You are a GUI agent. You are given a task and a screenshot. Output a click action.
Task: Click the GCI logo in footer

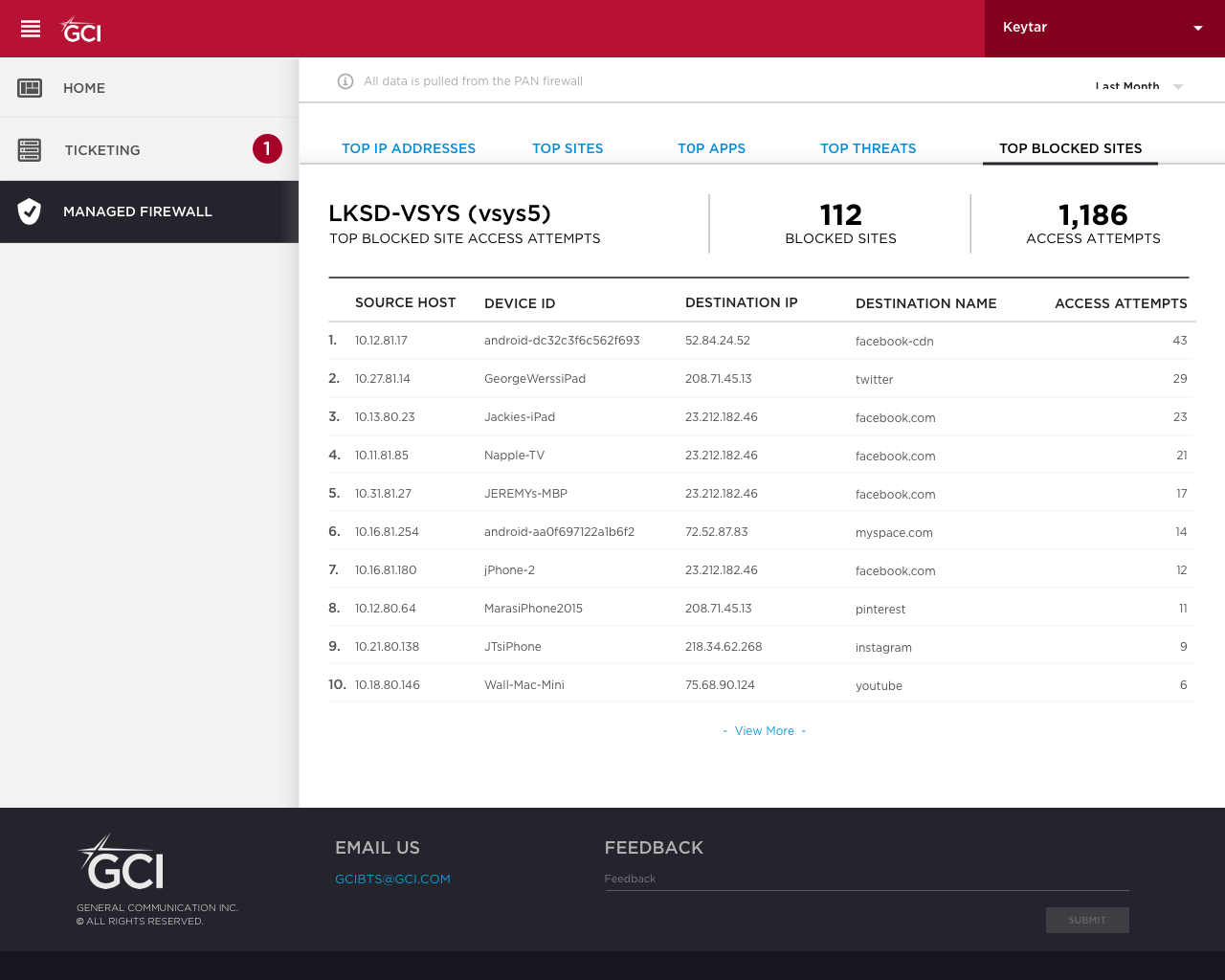click(x=121, y=861)
